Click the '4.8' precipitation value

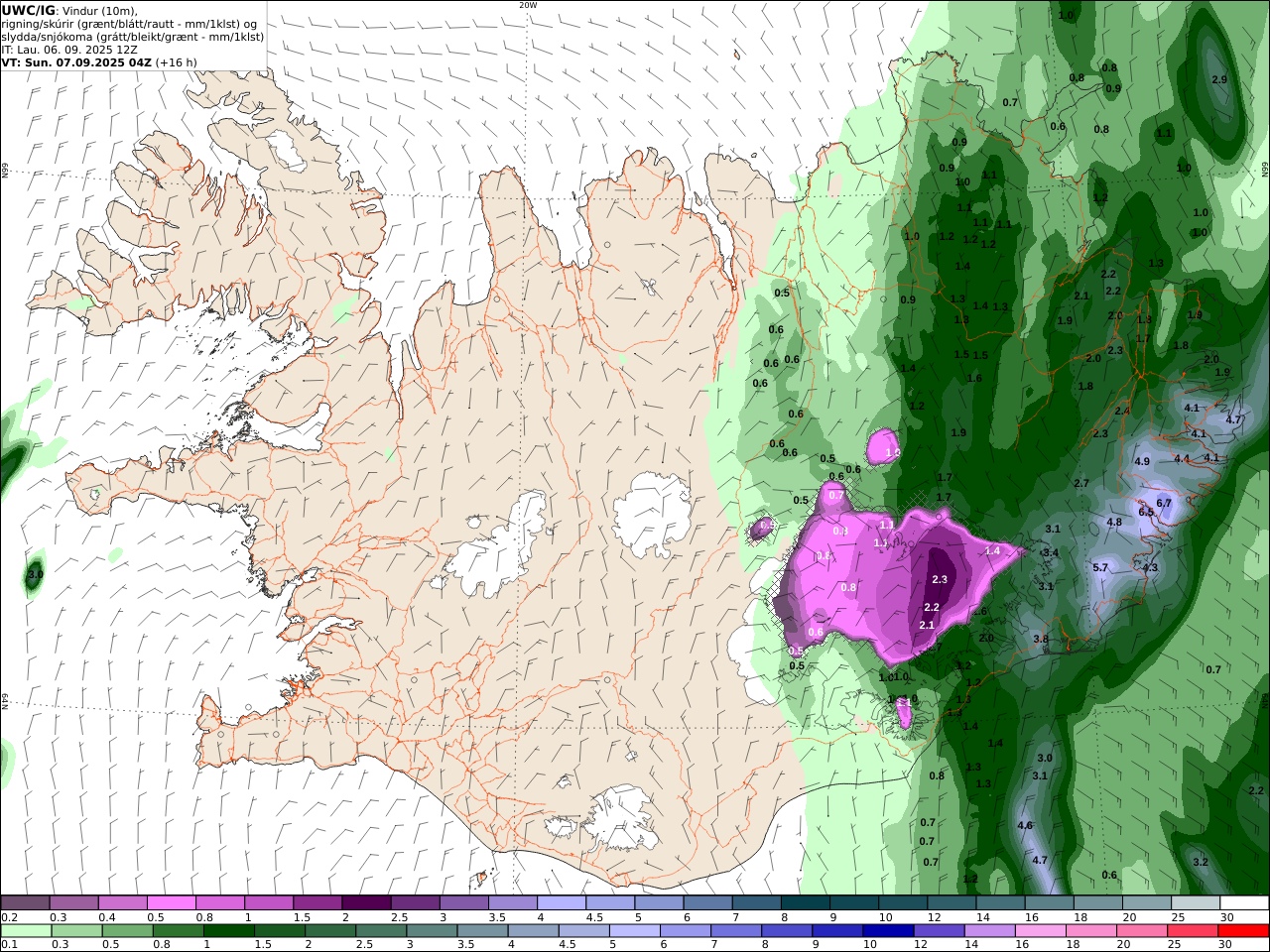coord(1114,522)
